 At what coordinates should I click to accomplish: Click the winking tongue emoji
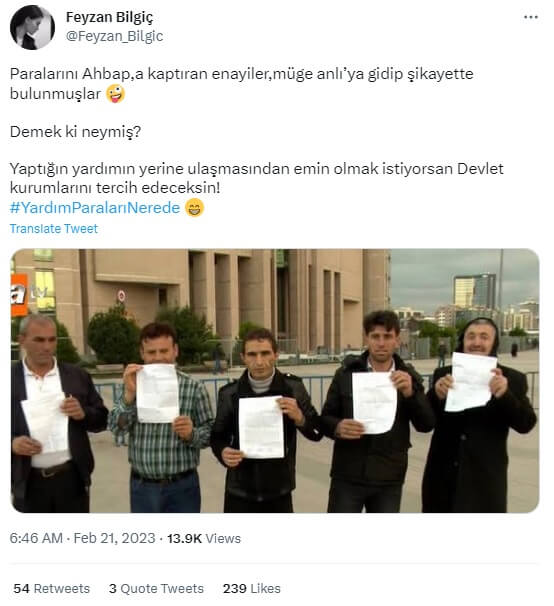pos(116,94)
